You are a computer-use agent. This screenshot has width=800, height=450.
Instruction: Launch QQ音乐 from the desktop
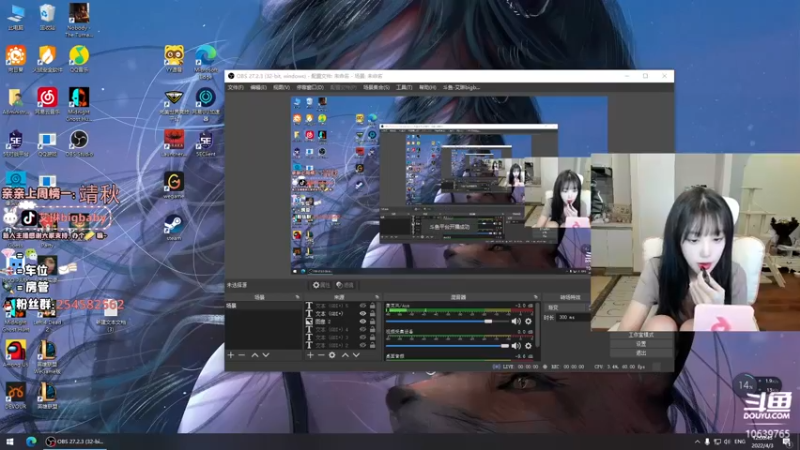[79, 59]
